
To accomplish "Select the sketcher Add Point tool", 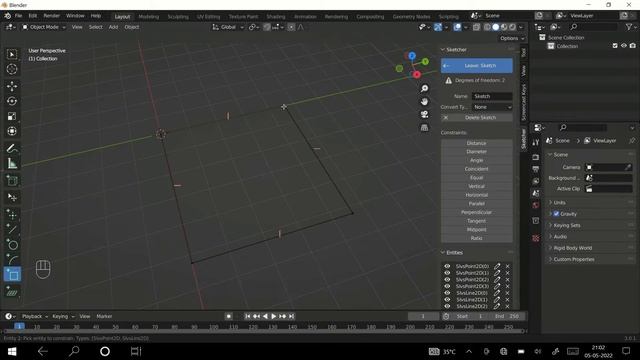I will coord(12,214).
